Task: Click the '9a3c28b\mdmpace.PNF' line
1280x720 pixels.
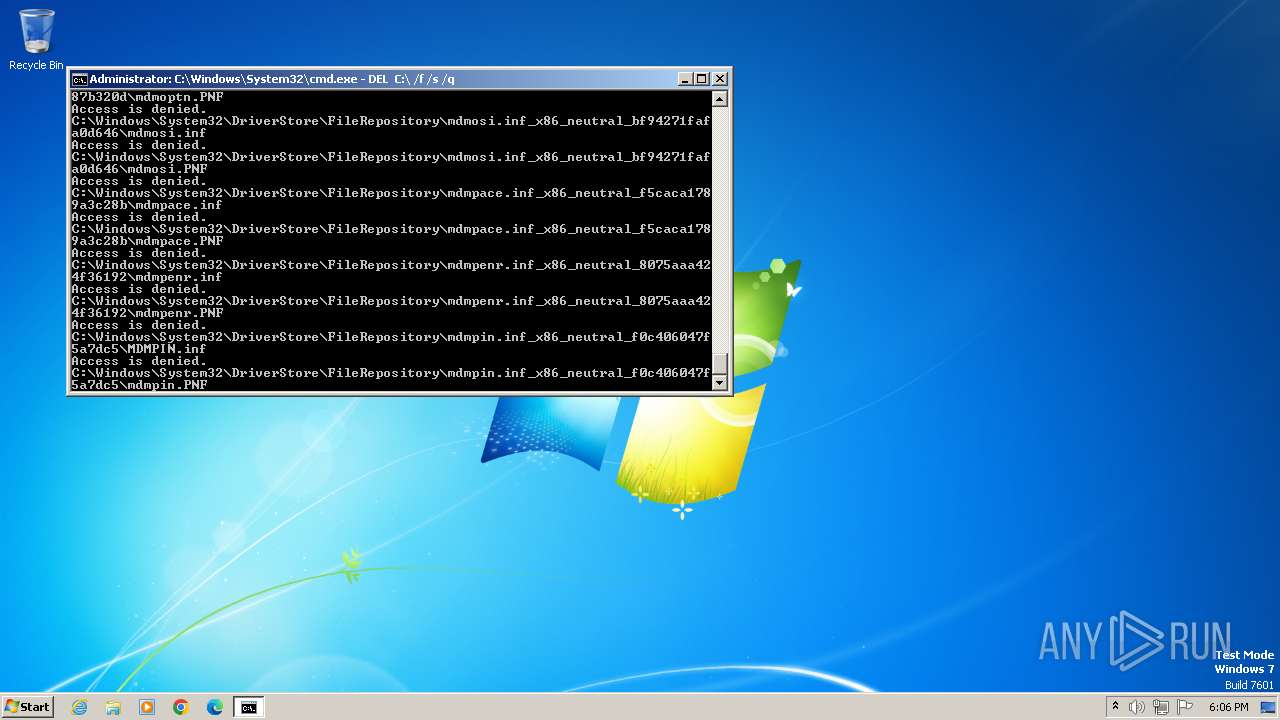Action: (147, 241)
